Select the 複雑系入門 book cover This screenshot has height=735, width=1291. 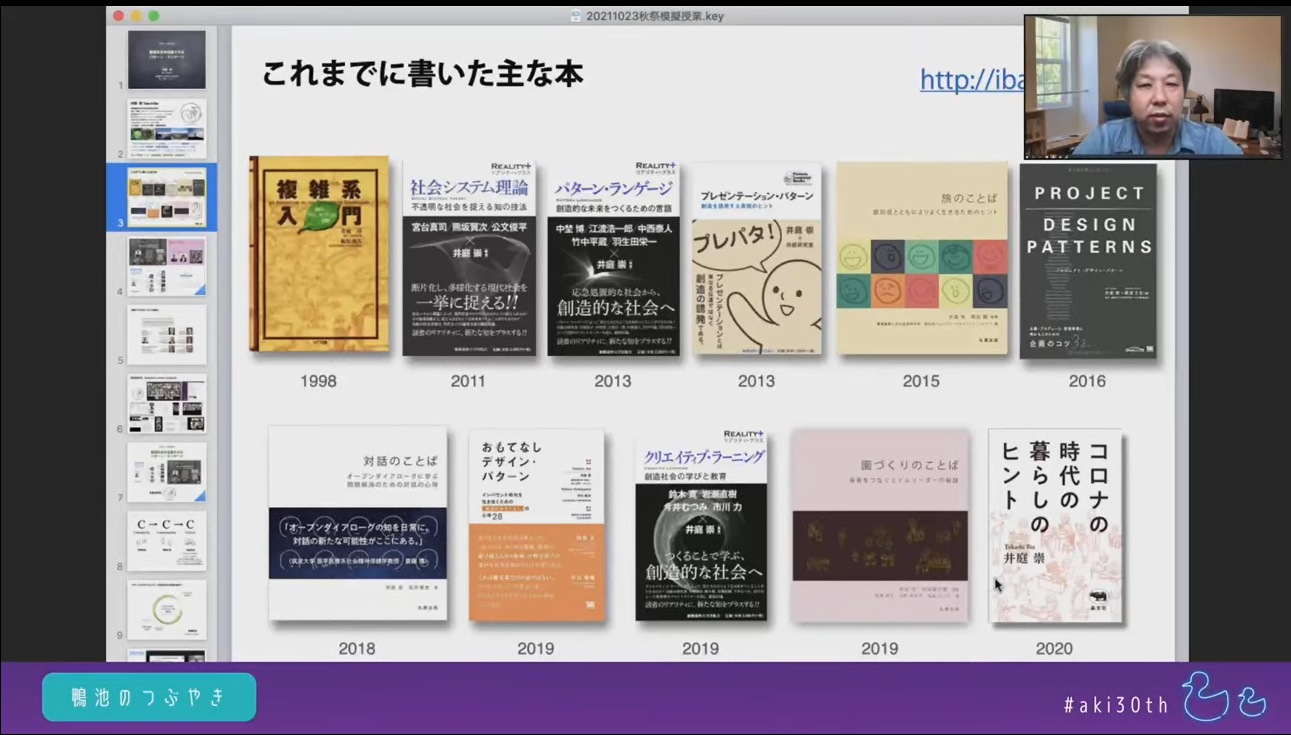[319, 254]
